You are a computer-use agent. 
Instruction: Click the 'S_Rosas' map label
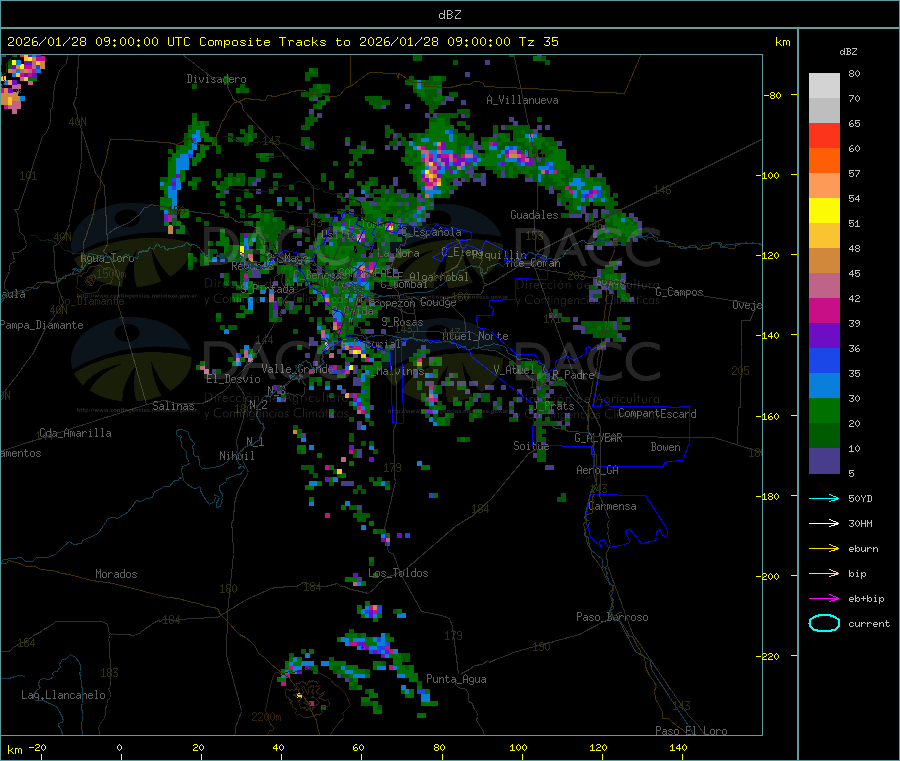click(x=402, y=322)
